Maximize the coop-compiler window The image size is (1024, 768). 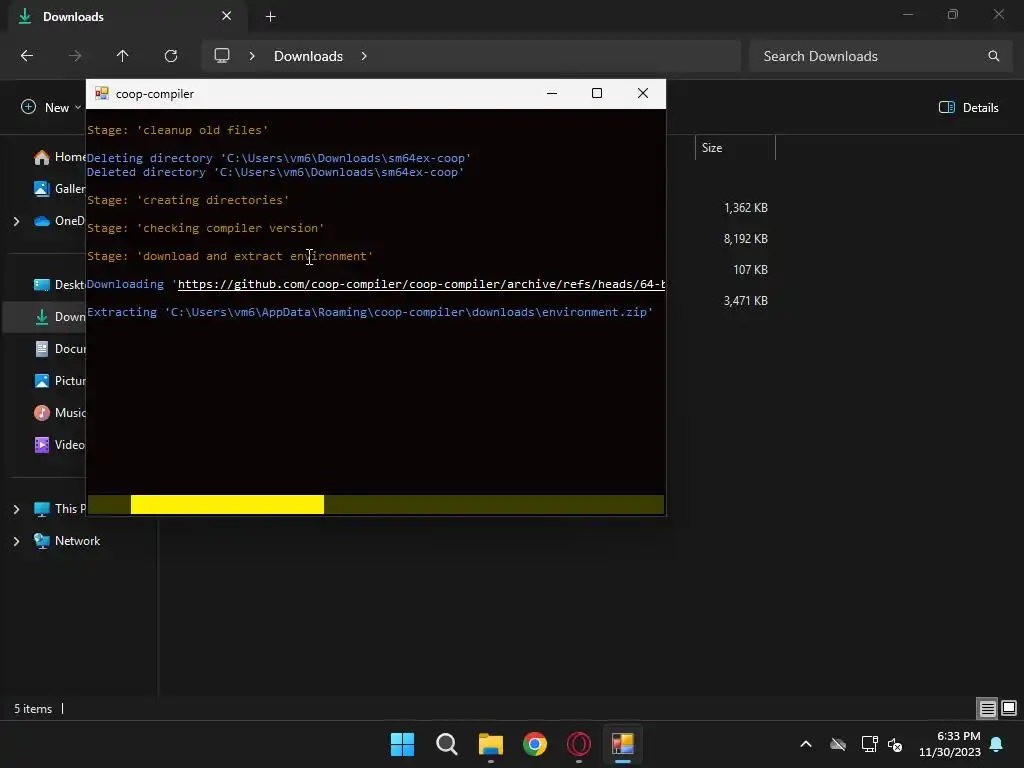pos(597,93)
